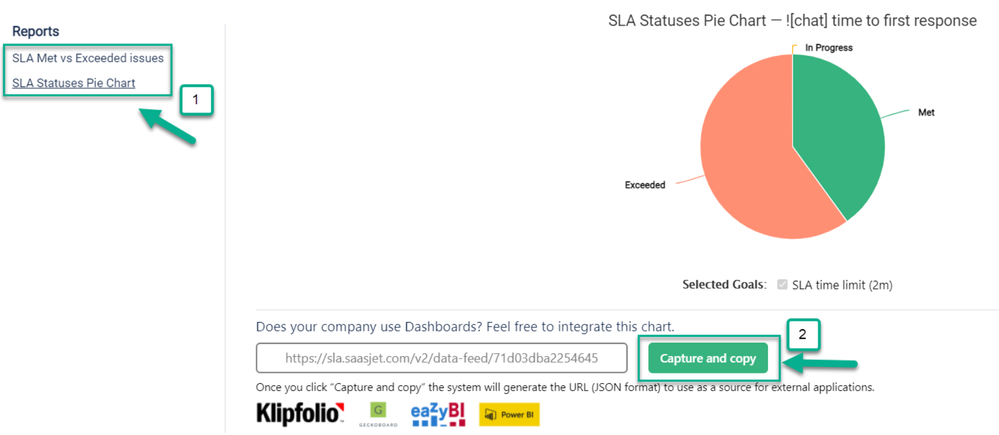Click the Met chart label
The image size is (999, 435).
pos(926,113)
